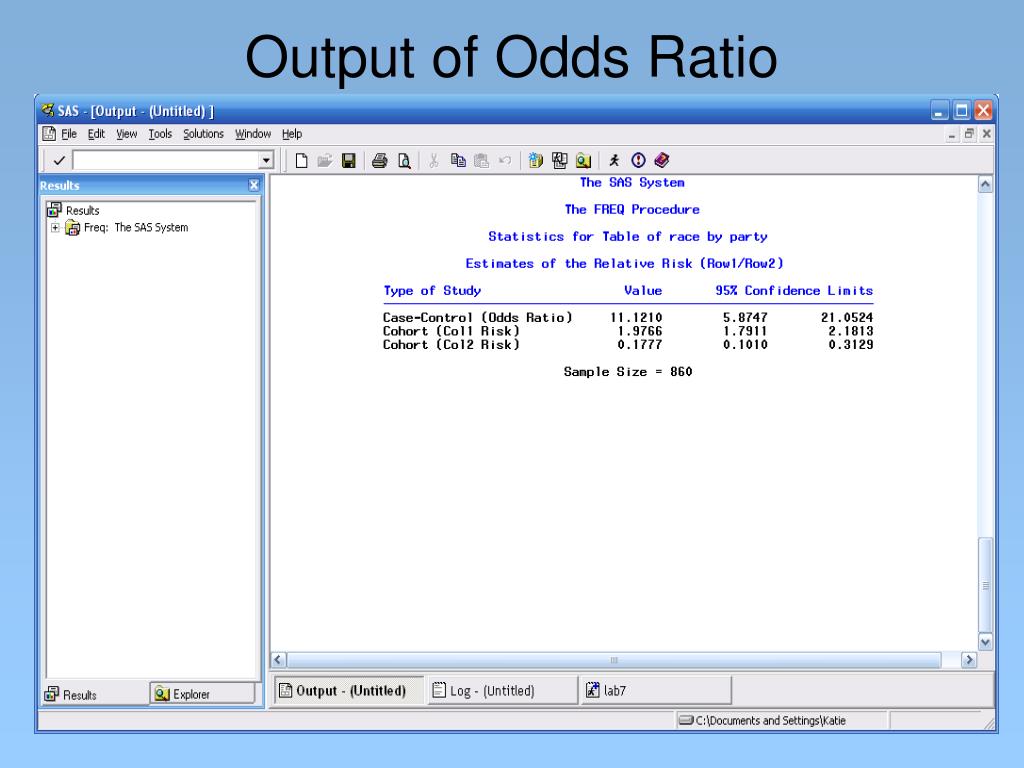
Task: Select the lab7 window tab
Action: pyautogui.click(x=656, y=690)
